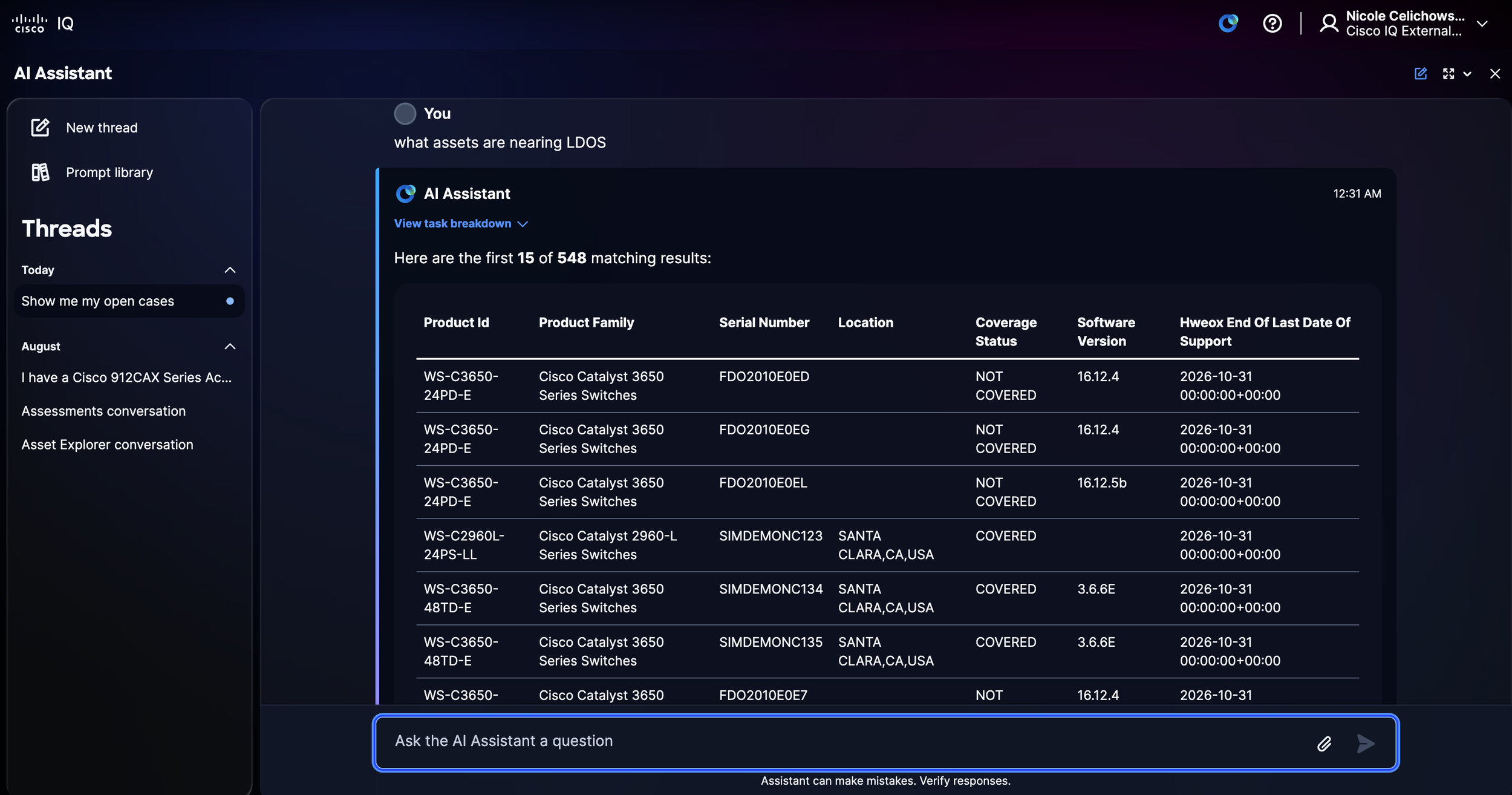Click the Threads heading
Image resolution: width=1512 pixels, height=795 pixels.
point(67,229)
